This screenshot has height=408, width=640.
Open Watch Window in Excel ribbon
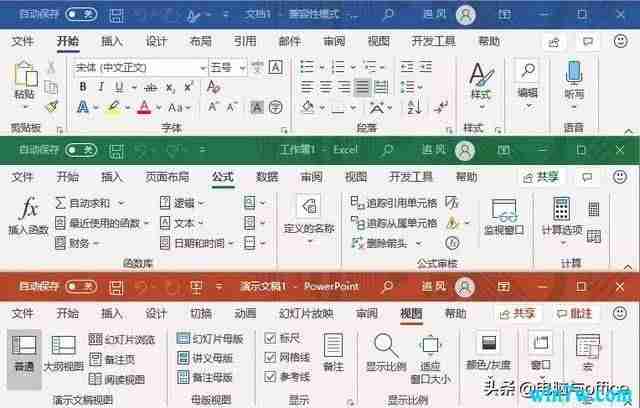504,217
